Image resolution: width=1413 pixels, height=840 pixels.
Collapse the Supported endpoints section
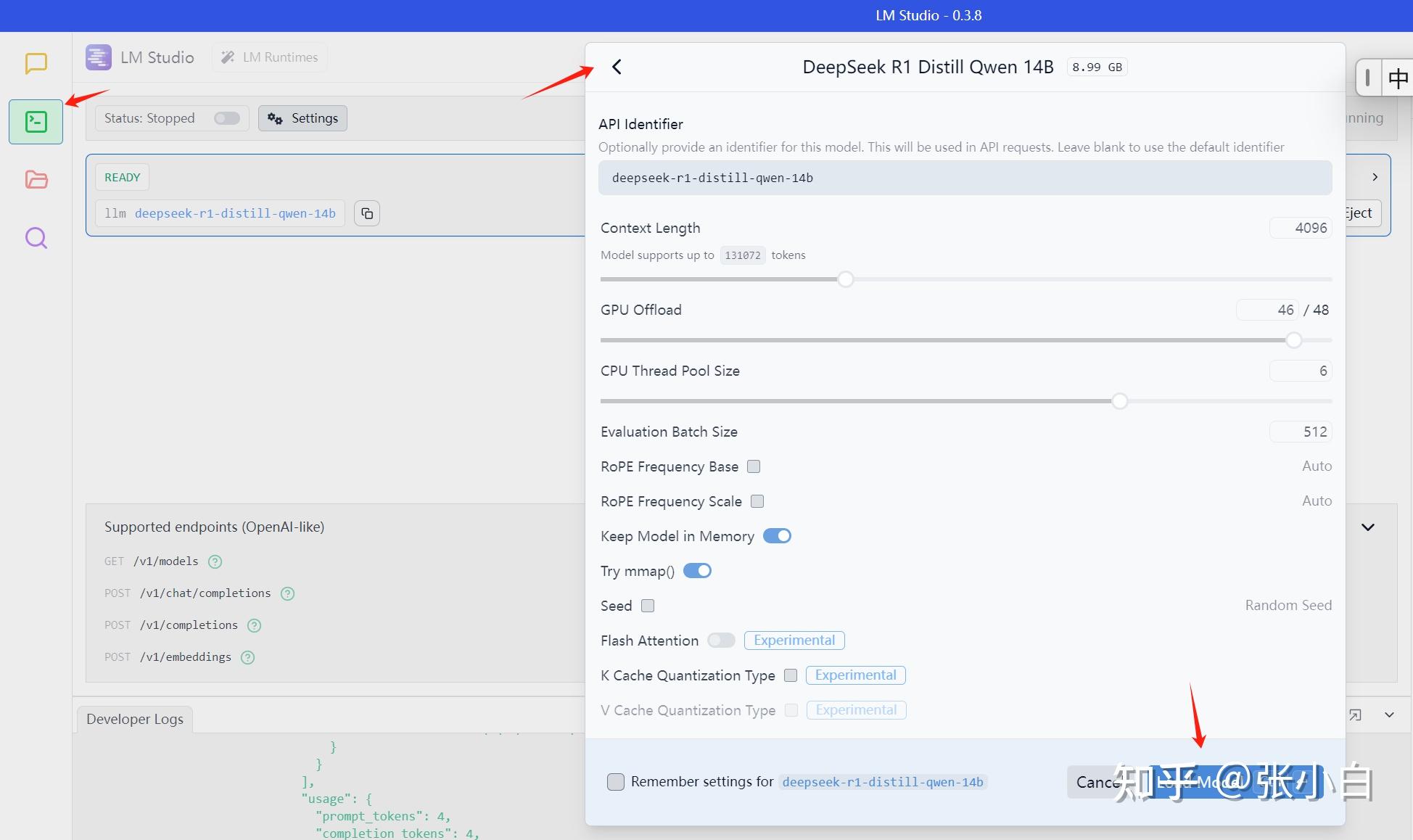click(x=1367, y=527)
